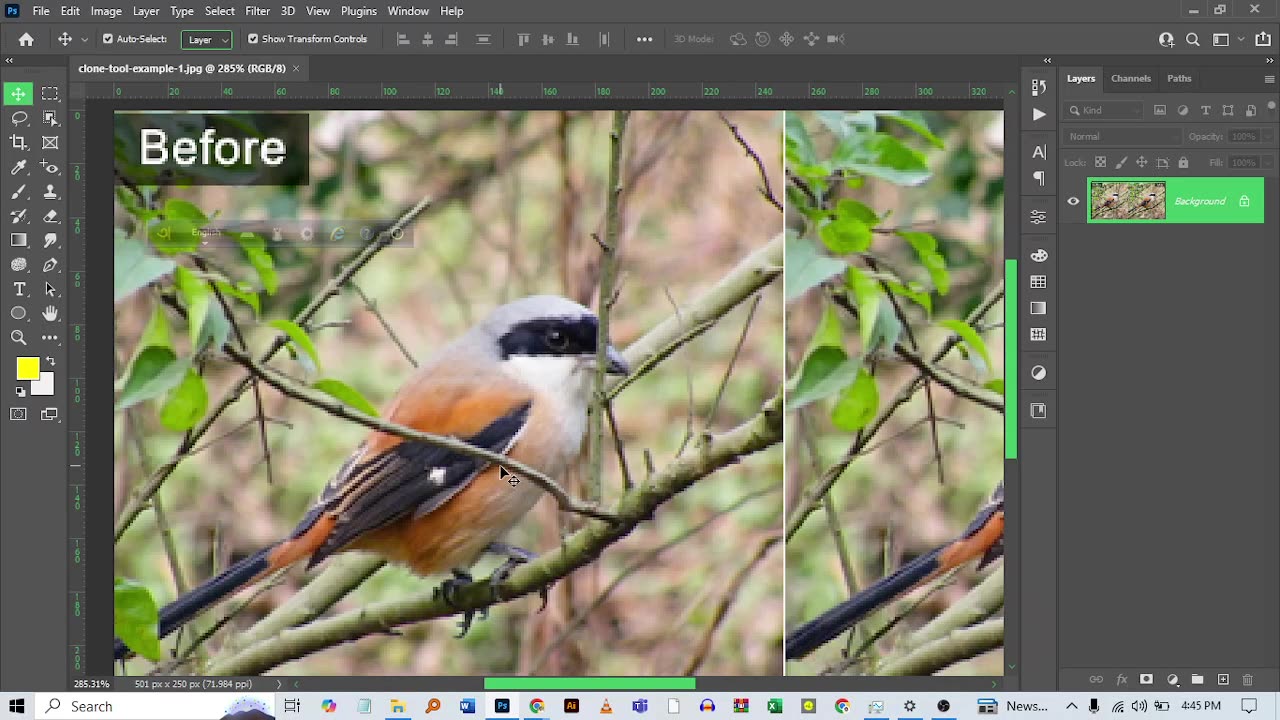Open the Paragraph panel icon
1280x720 pixels.
click(1038, 179)
